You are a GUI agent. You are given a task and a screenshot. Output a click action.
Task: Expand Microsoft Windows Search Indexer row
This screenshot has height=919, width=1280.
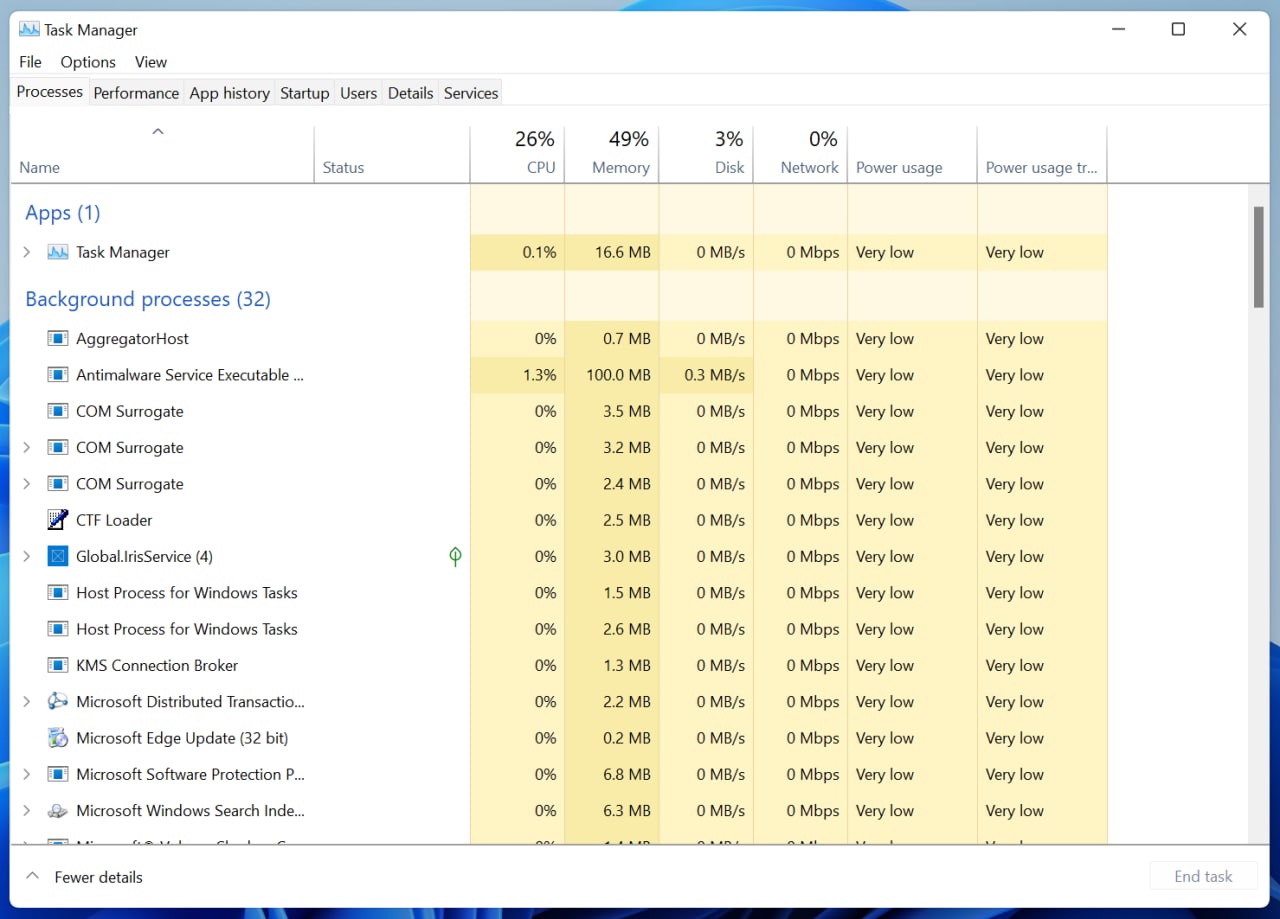point(27,811)
